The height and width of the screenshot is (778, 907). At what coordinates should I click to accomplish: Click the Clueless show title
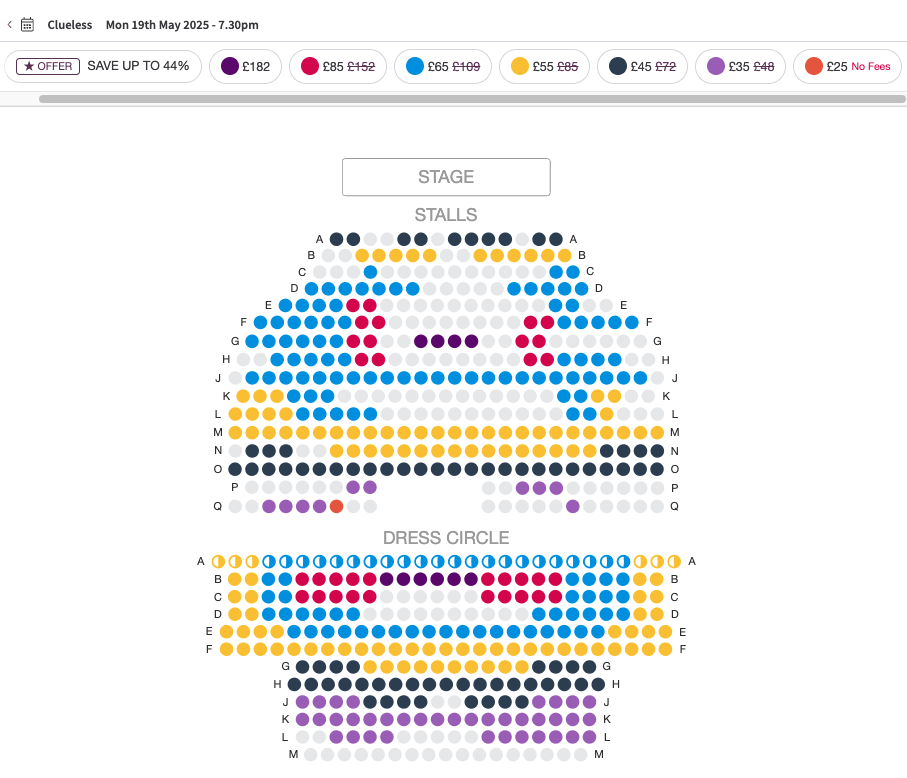[69, 25]
